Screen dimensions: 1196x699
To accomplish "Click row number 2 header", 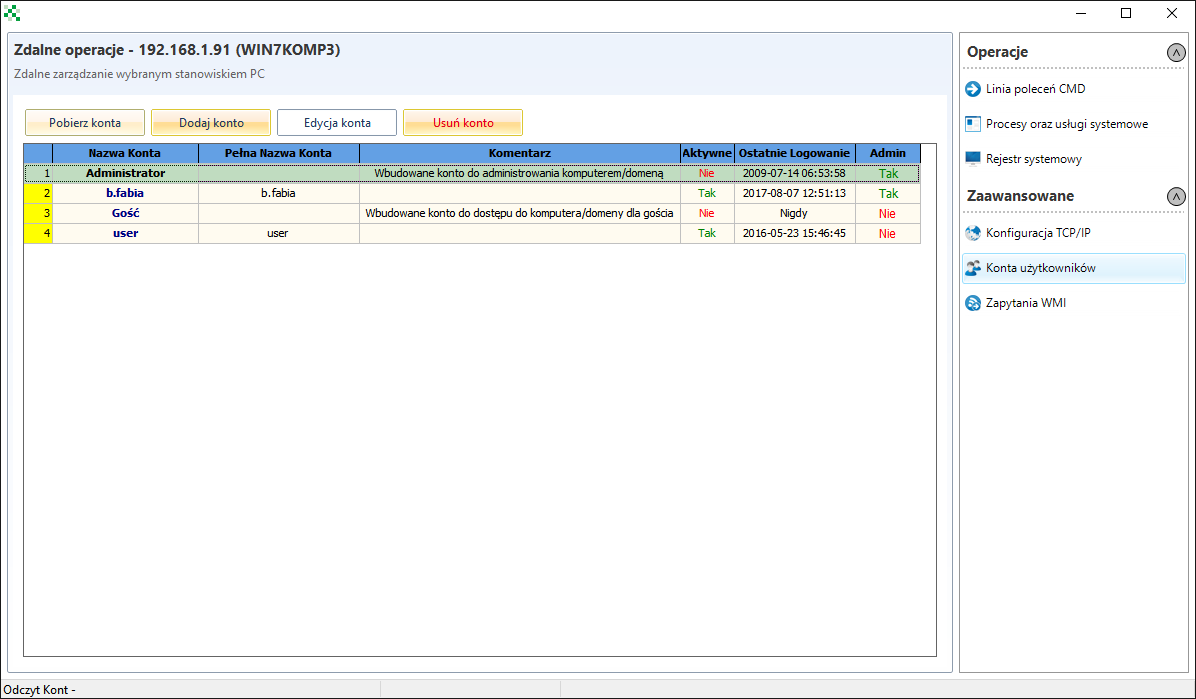I will click(x=38, y=193).
